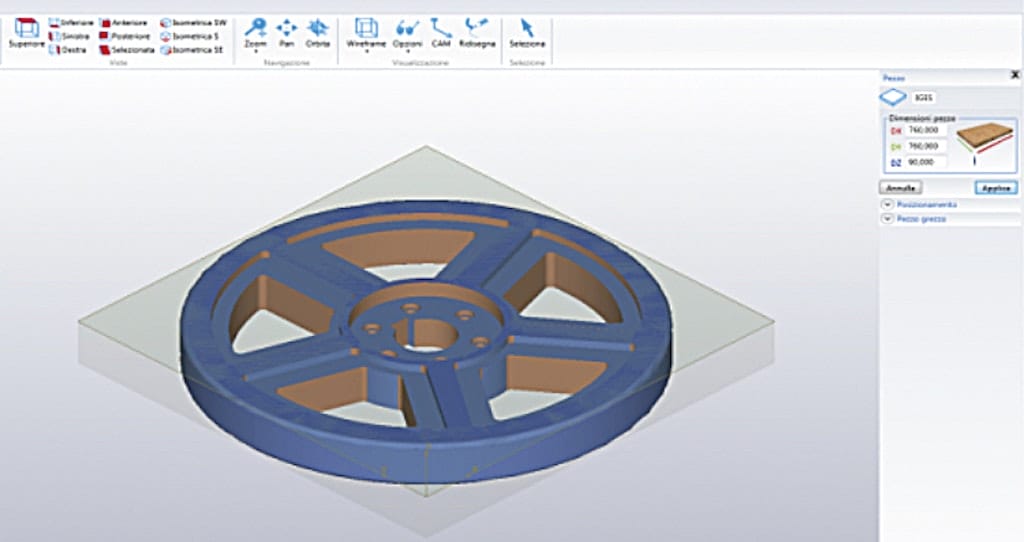Click the Annulla button
The height and width of the screenshot is (542, 1024).
point(900,187)
